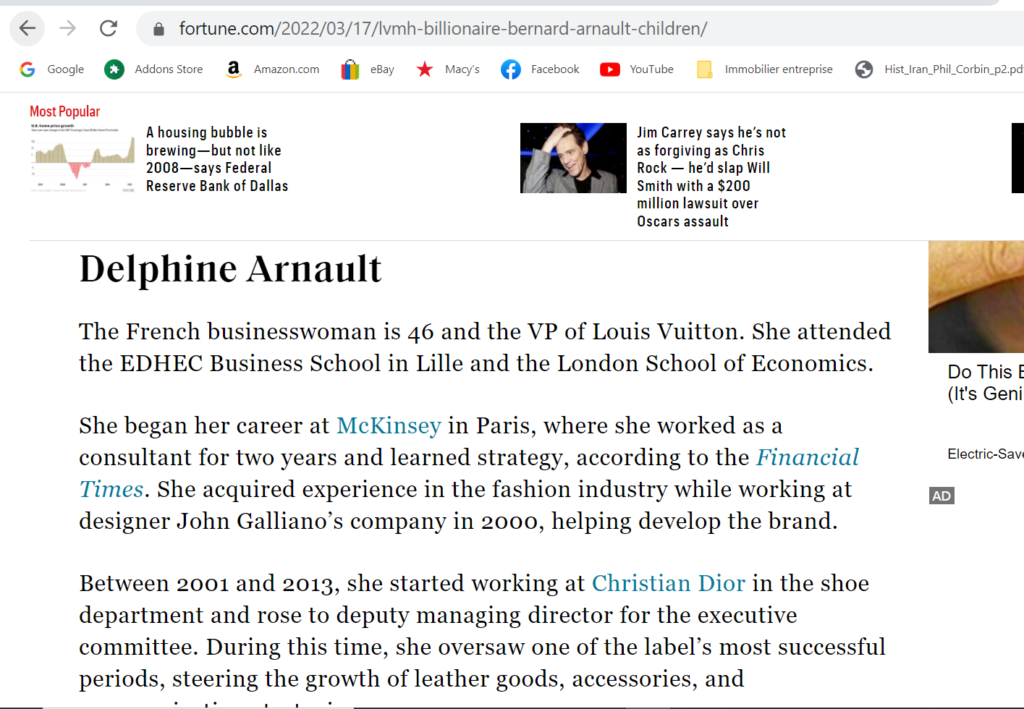Open the 'Do This' ad headline
Screen dimensions: 1024x709
(x=985, y=383)
